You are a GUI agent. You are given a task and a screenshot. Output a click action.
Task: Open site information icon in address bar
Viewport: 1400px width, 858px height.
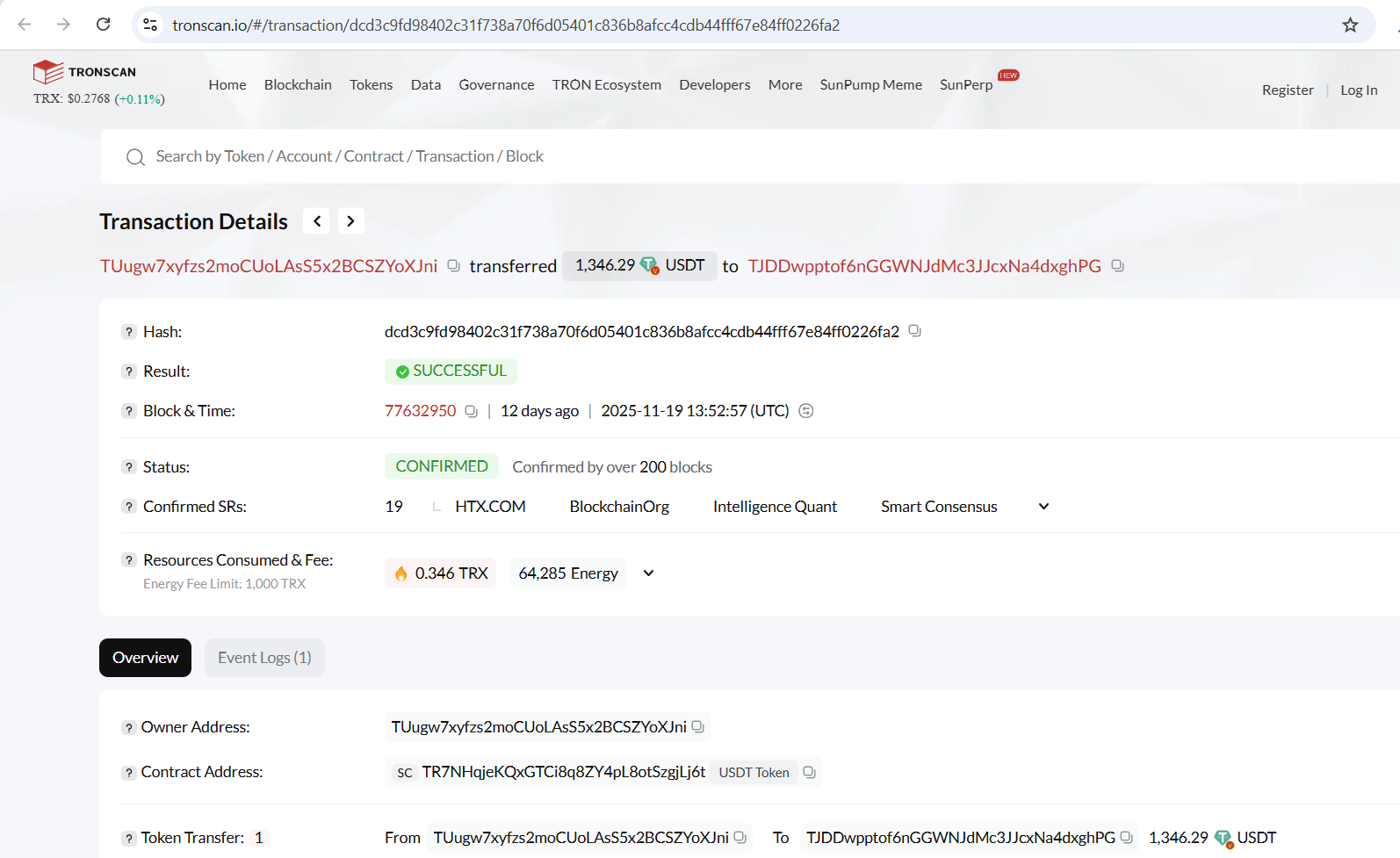tap(150, 25)
